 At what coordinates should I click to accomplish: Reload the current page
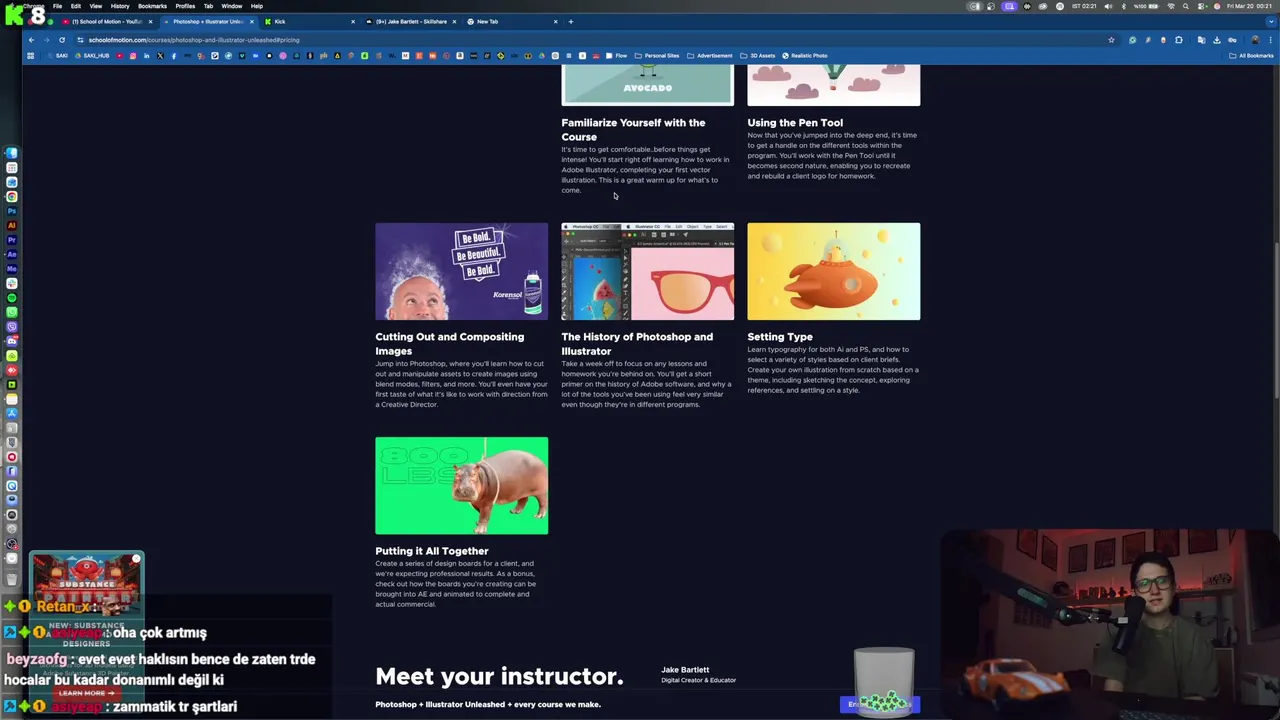(62, 40)
